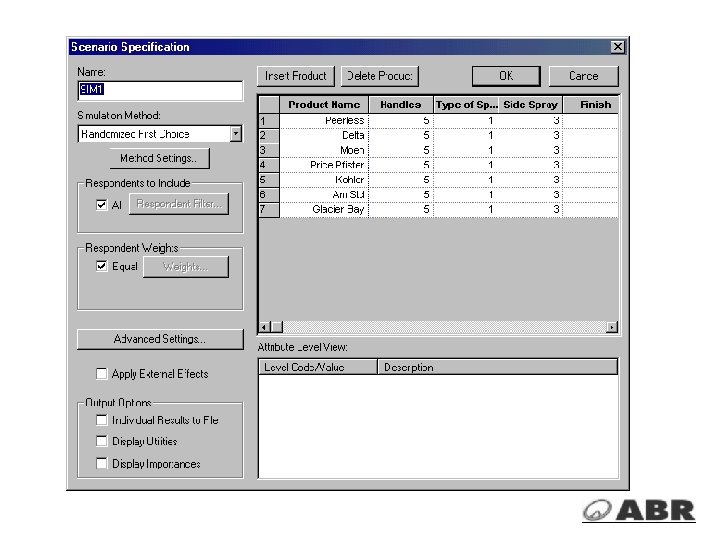Viewport: 720px width, 540px height.
Task: Click the Weights button
Action: pyautogui.click(x=186, y=267)
